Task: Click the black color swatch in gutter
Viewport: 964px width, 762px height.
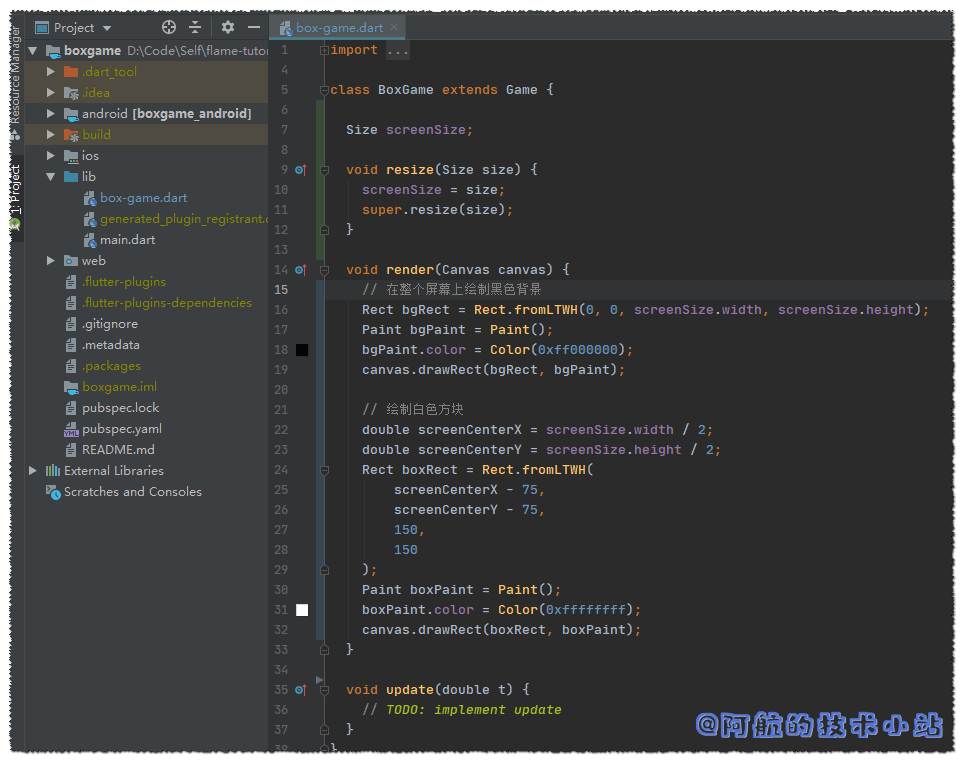Action: pos(302,350)
